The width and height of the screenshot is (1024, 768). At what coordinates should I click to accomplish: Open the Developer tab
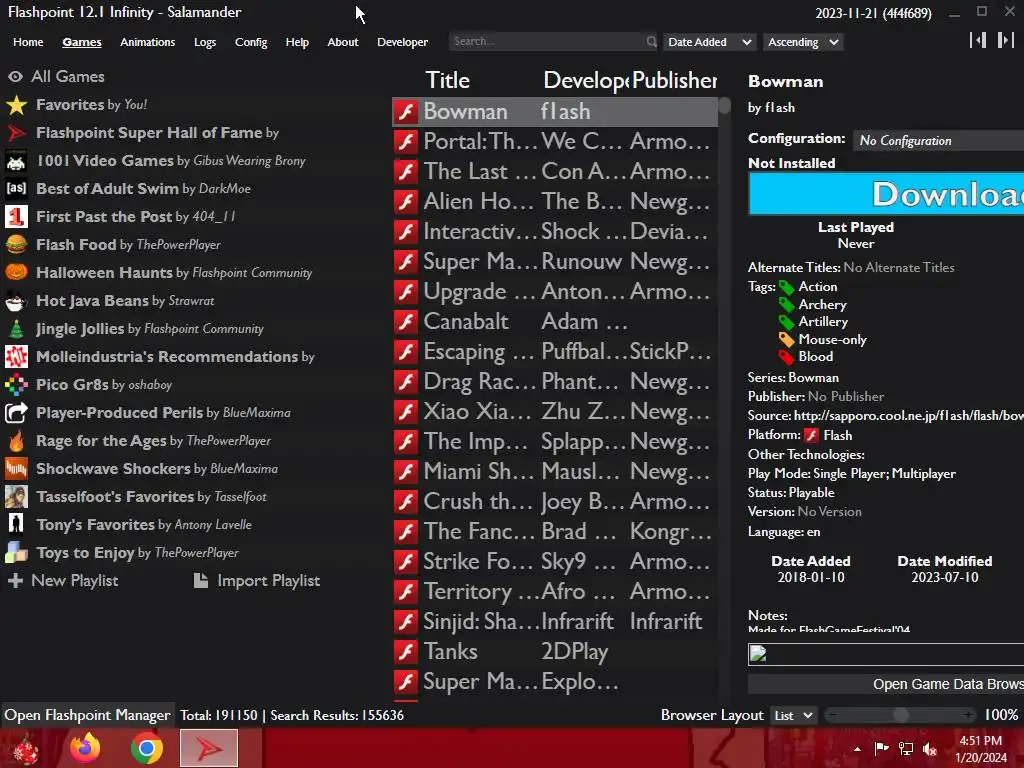coord(402,42)
